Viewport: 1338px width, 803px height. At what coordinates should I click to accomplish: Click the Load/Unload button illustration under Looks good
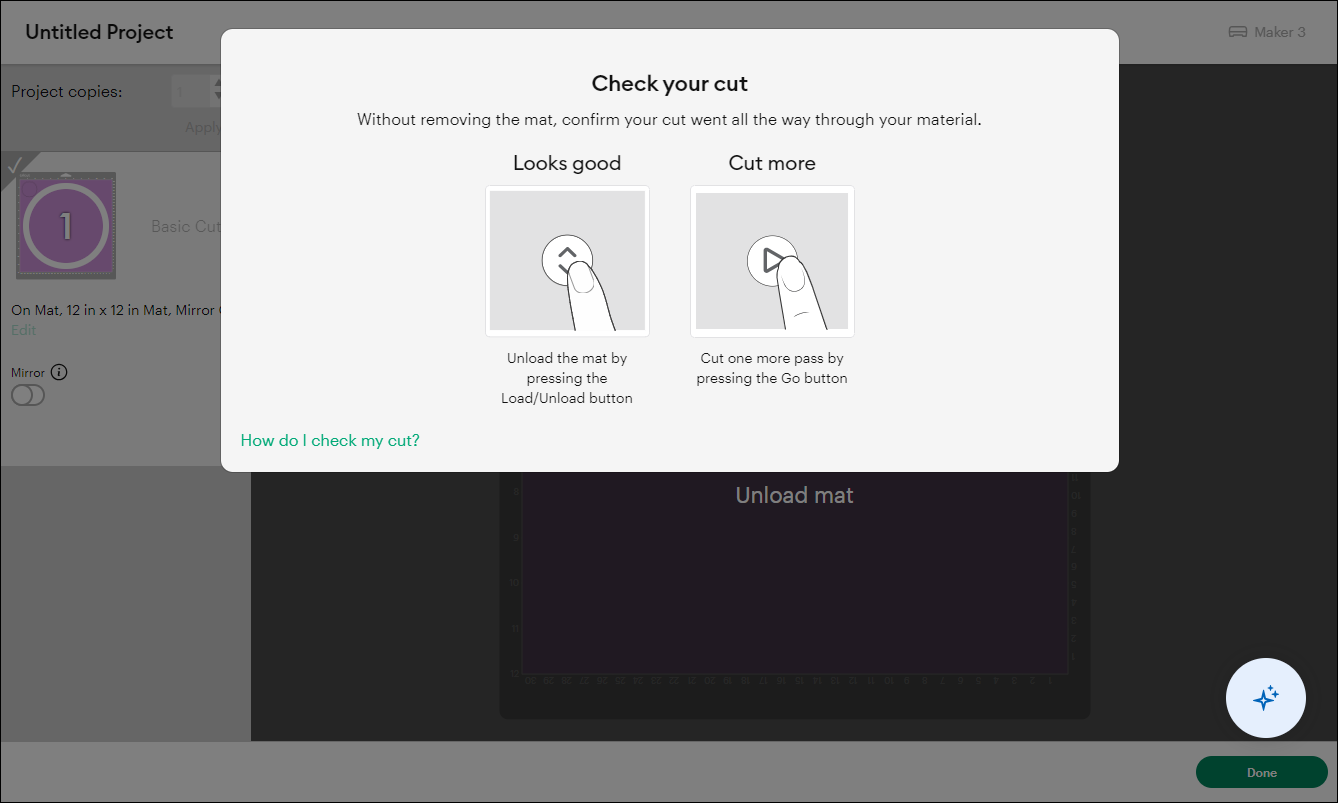(567, 261)
